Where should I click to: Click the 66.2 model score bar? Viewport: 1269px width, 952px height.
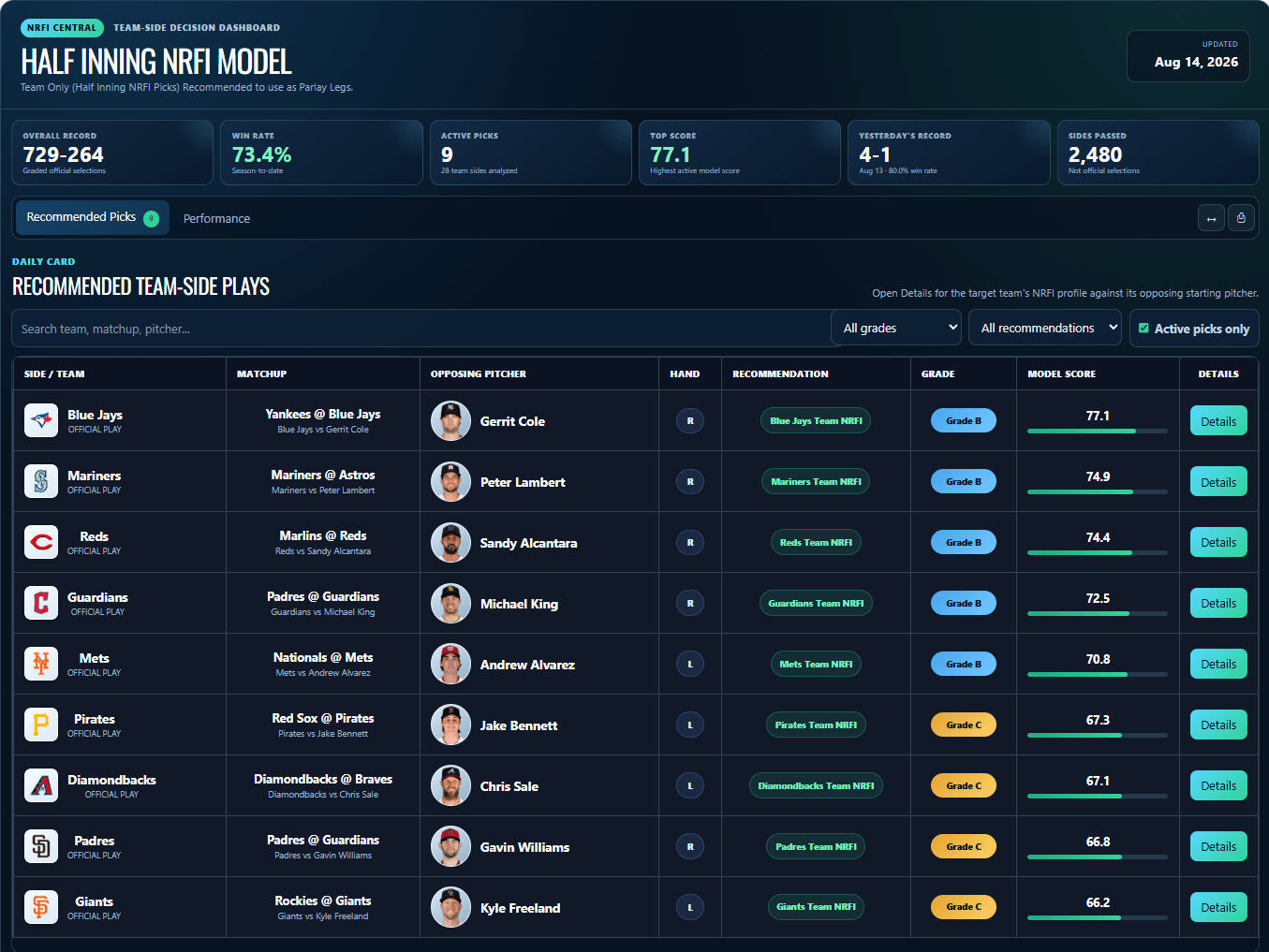pyautogui.click(x=1098, y=917)
